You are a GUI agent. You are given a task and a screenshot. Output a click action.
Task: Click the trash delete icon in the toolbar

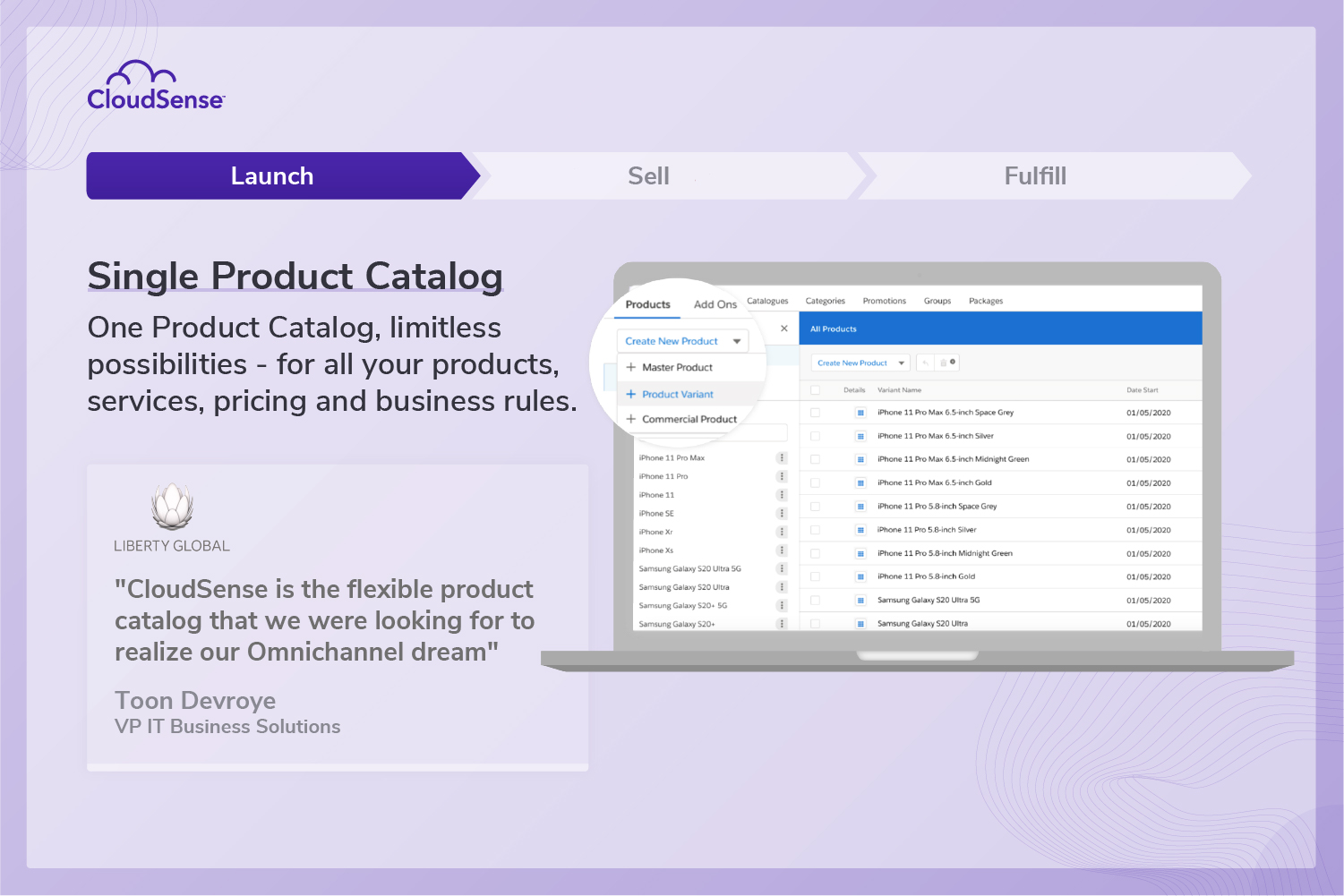[943, 363]
